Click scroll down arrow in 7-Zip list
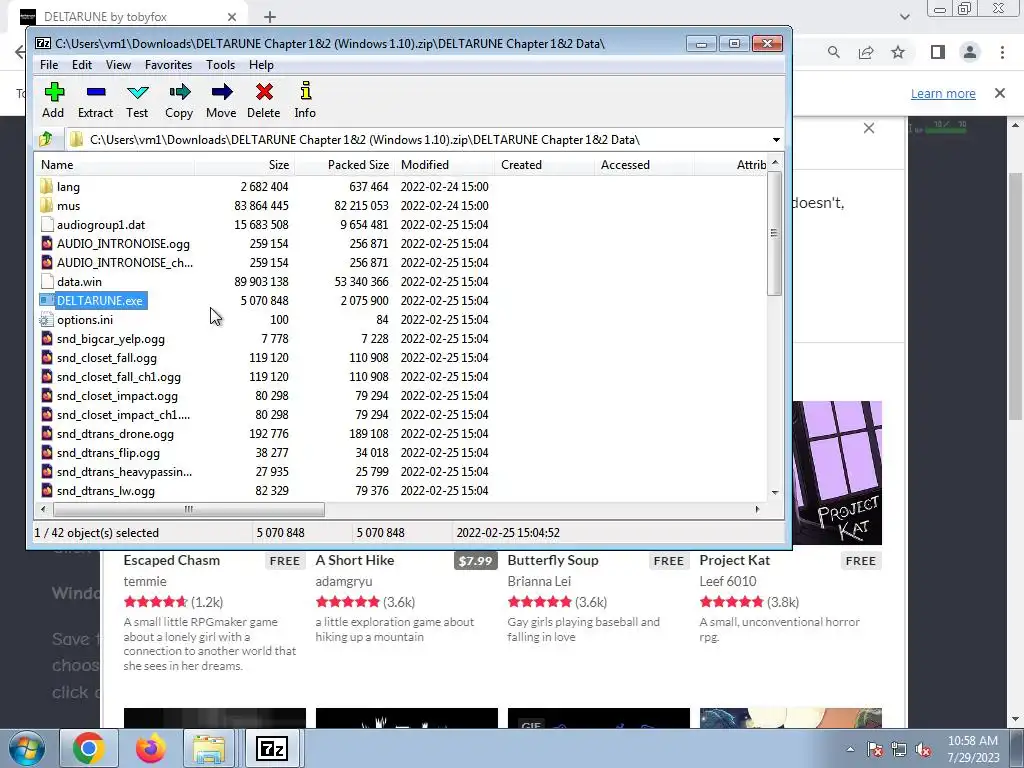Viewport: 1024px width, 768px height. pos(775,492)
